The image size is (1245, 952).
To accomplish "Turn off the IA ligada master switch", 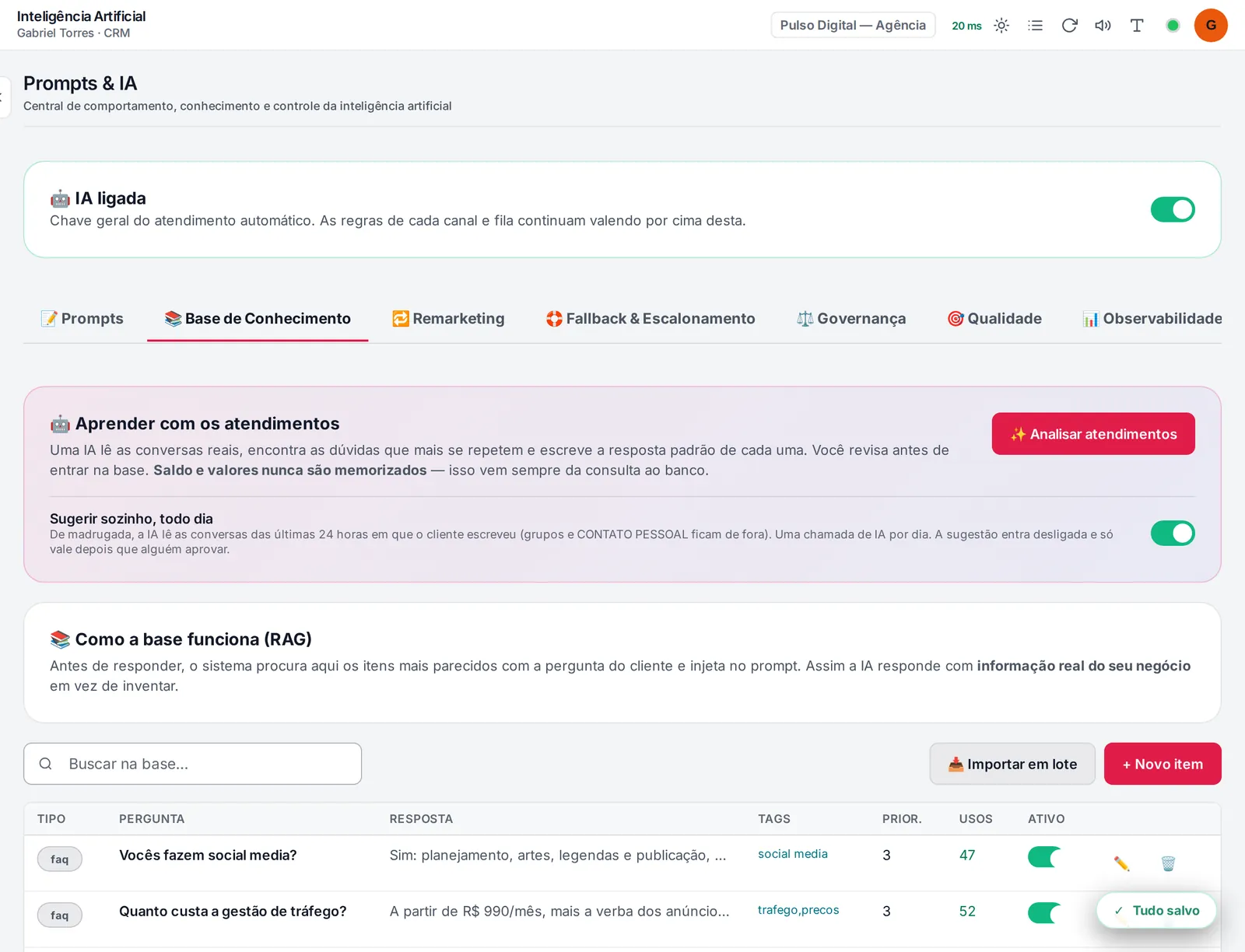I will coord(1173,209).
